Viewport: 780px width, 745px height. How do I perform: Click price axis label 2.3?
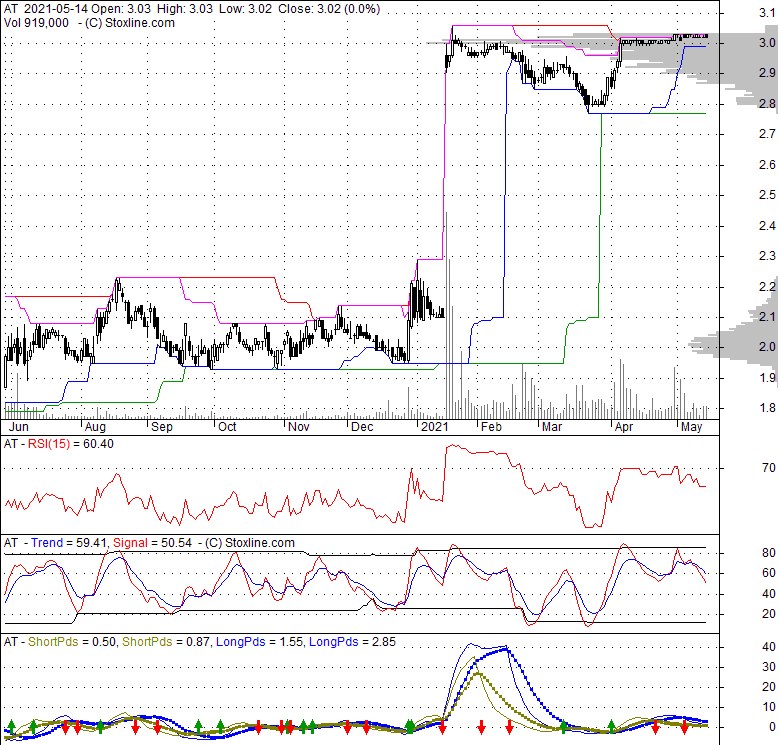768,256
